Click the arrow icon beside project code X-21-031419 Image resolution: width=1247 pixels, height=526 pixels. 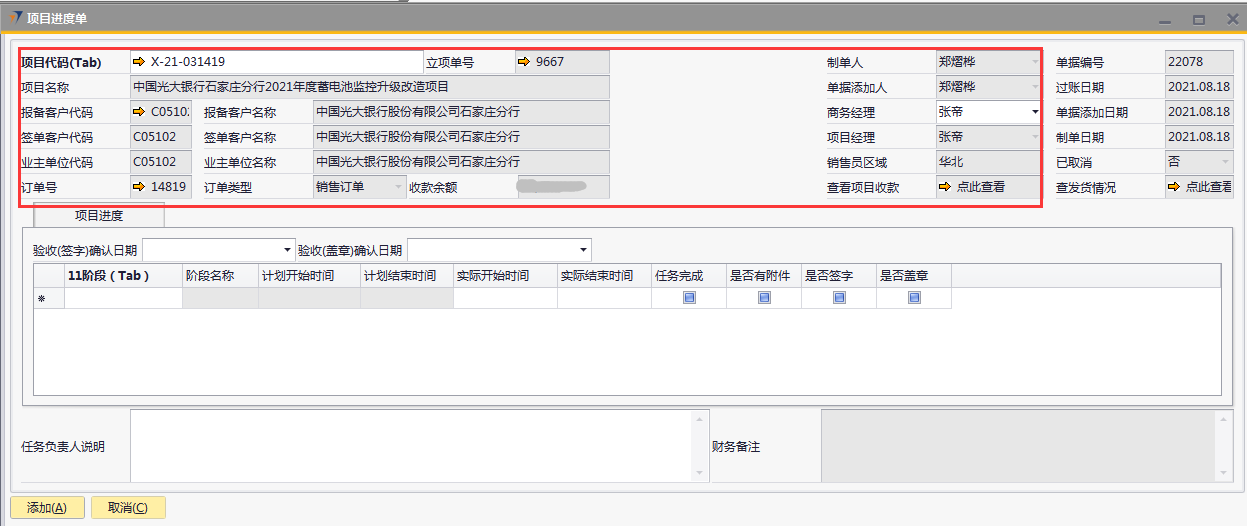(x=139, y=62)
